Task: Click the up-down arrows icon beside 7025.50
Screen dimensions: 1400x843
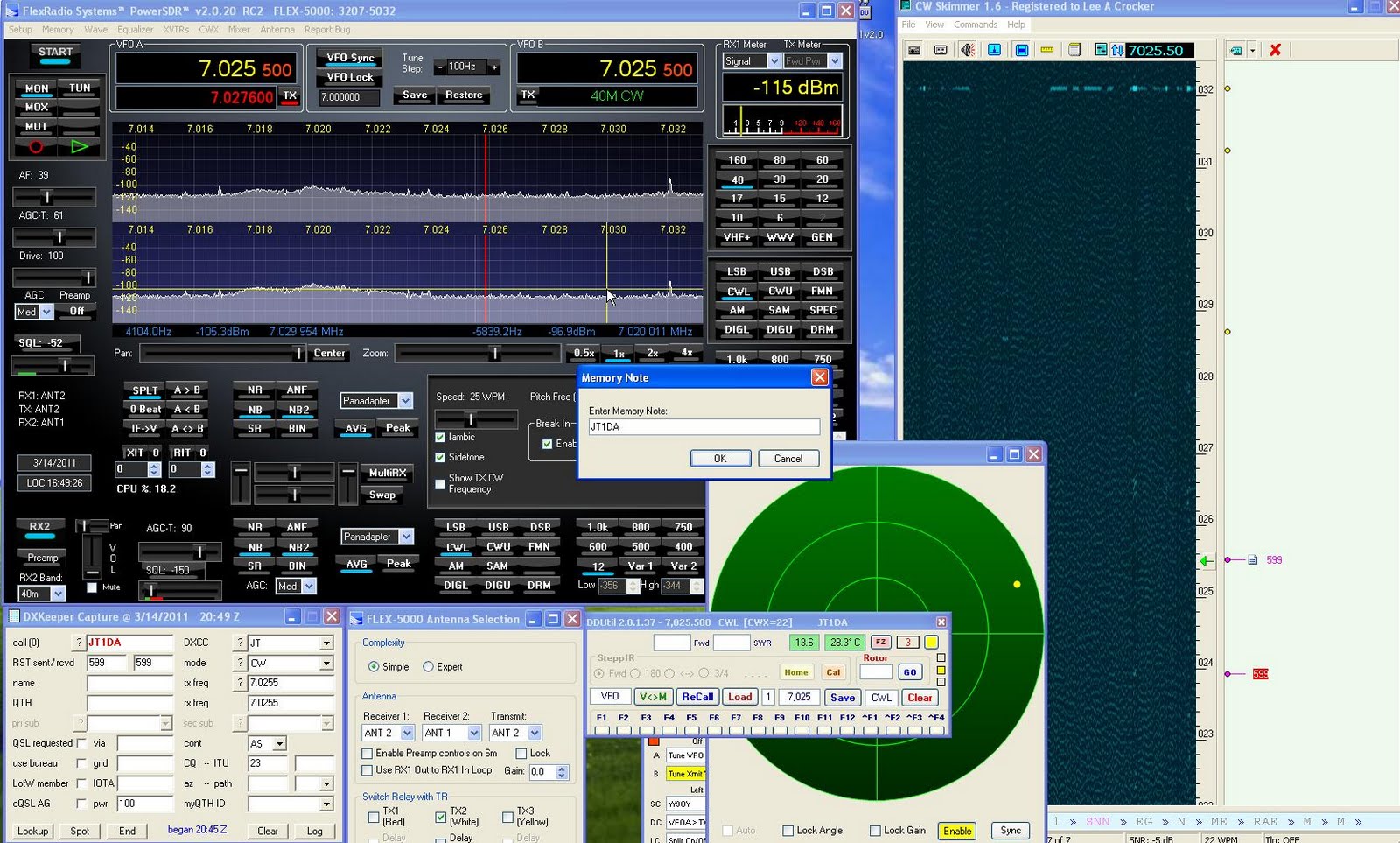Action: [1117, 50]
